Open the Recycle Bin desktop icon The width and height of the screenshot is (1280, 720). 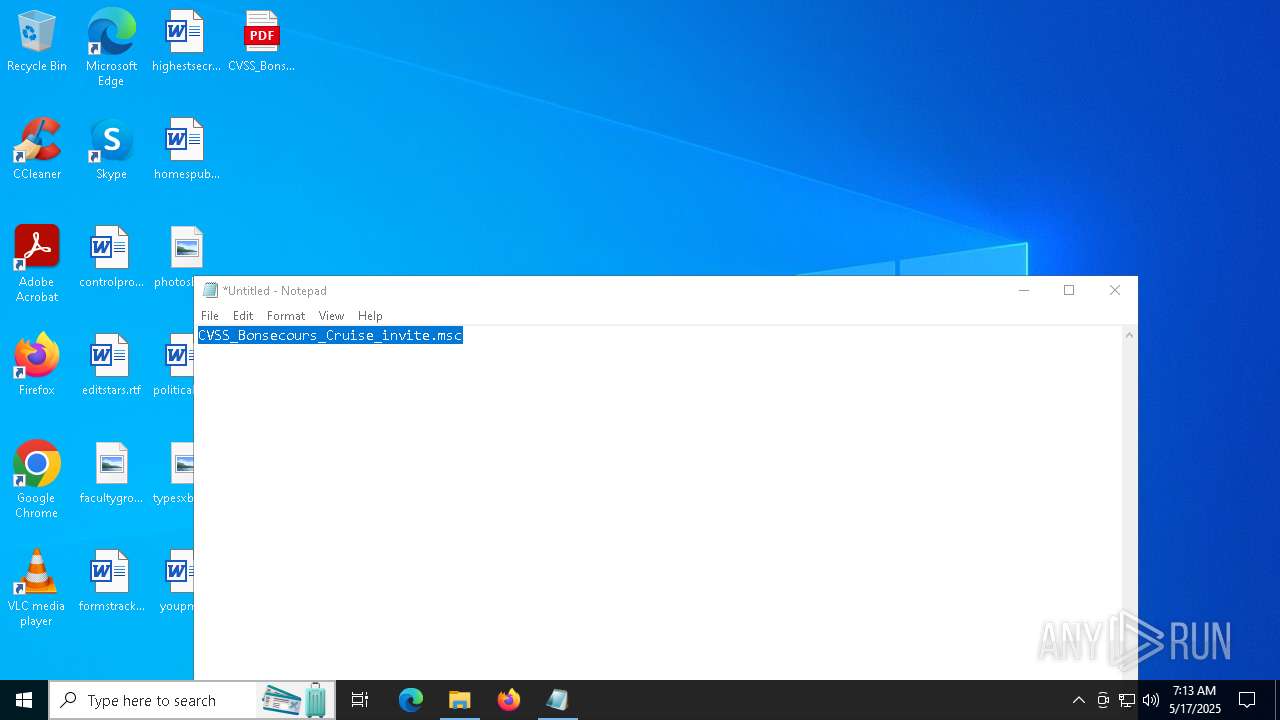coord(37,42)
